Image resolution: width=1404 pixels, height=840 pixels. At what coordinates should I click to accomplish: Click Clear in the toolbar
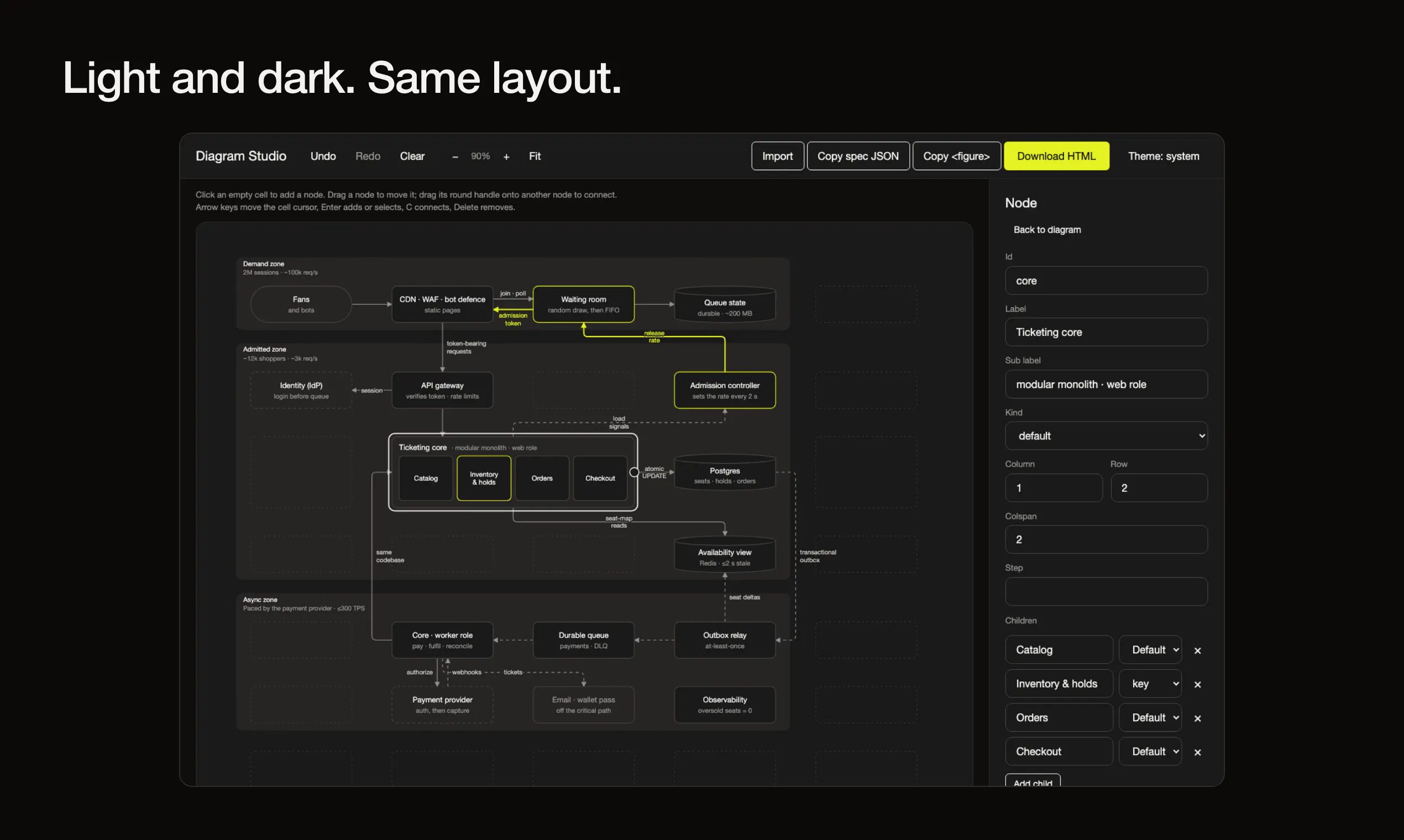click(412, 156)
